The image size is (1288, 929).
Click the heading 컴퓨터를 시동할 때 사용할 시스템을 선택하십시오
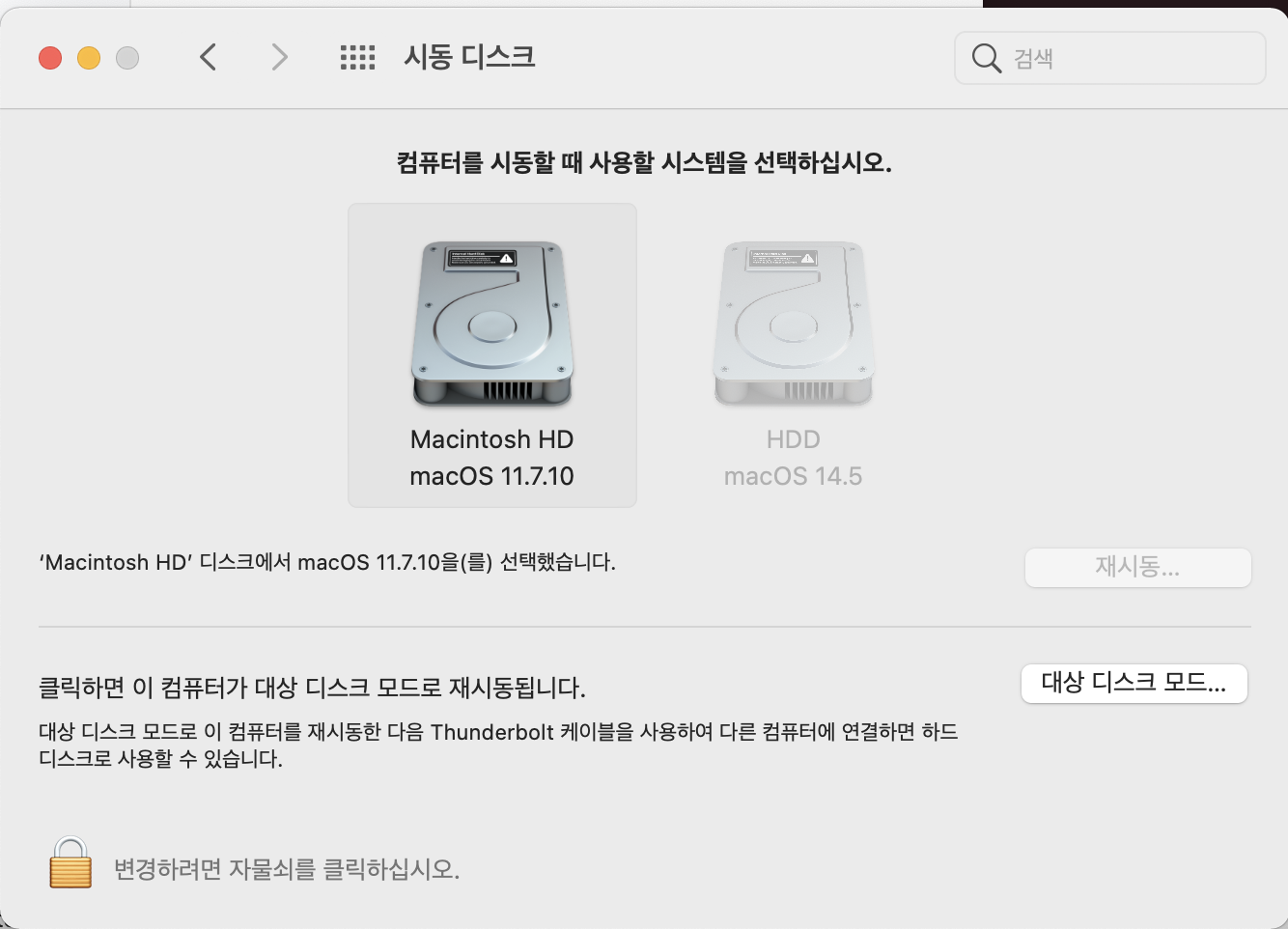click(x=644, y=162)
